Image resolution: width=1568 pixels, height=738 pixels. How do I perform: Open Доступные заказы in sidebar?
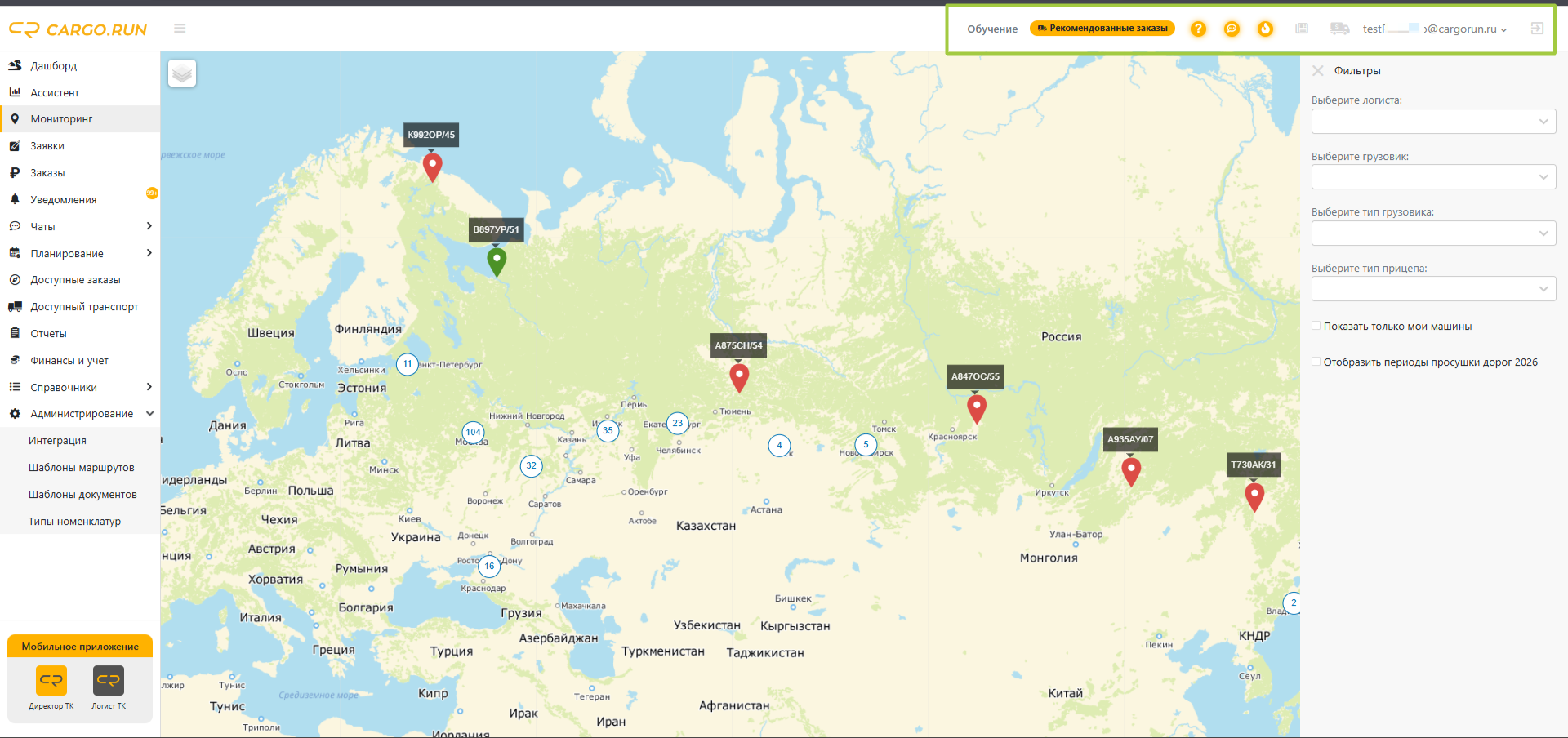(80, 280)
